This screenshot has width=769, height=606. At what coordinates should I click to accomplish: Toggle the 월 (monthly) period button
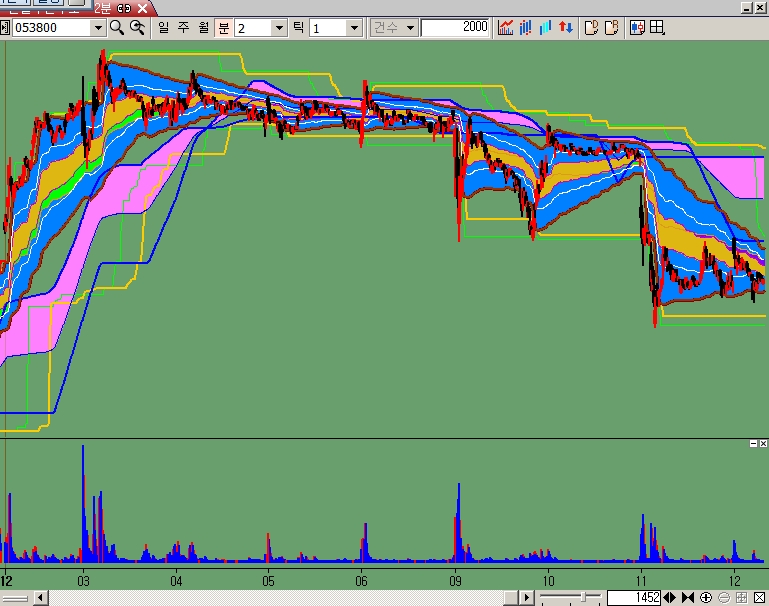[204, 28]
